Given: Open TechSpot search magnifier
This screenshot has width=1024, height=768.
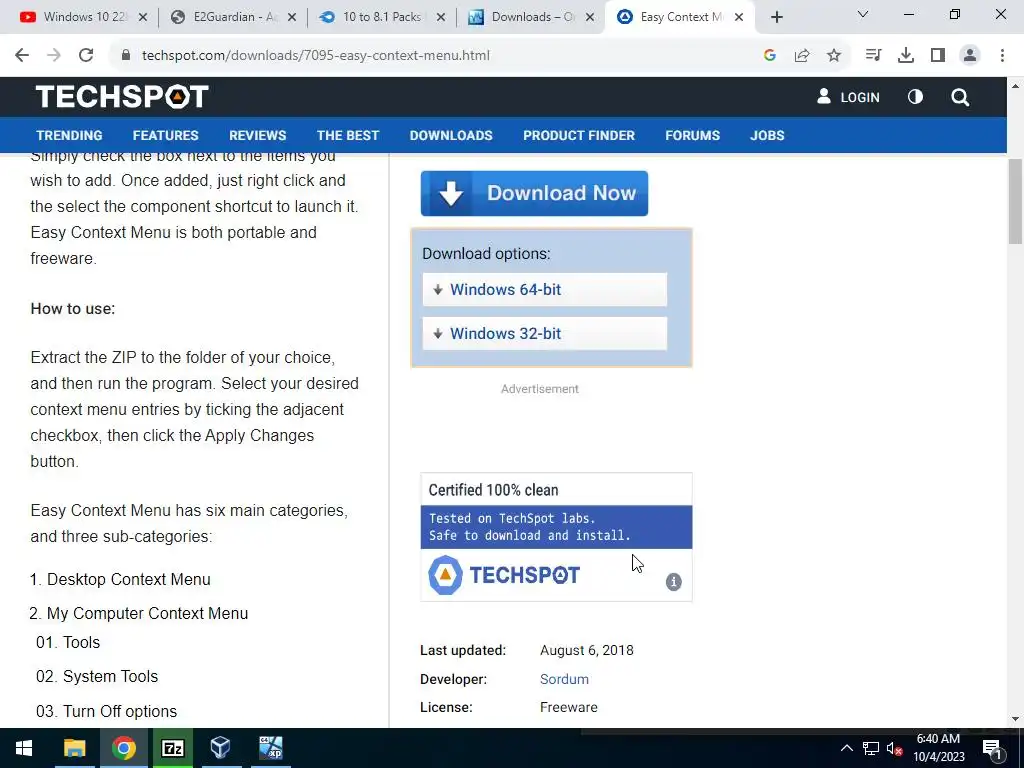Looking at the screenshot, I should [960, 97].
